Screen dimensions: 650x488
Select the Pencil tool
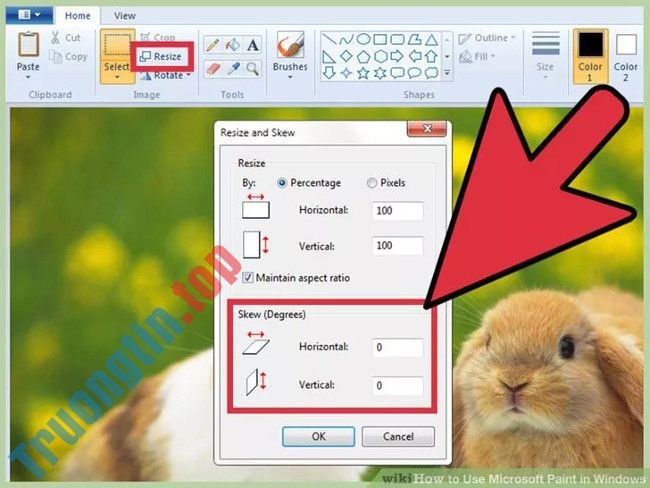point(213,44)
